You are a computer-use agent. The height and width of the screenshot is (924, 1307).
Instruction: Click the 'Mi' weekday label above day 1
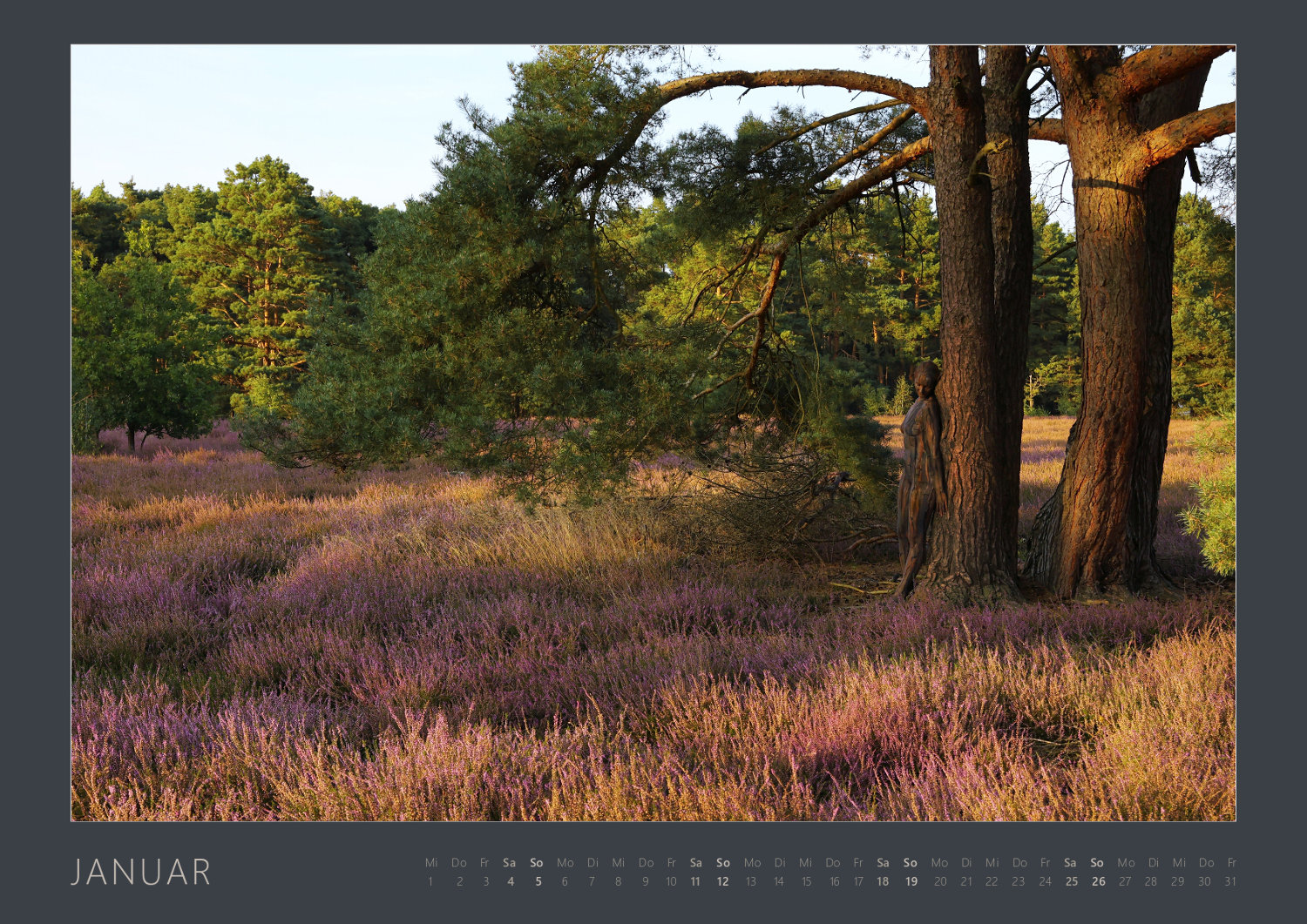coord(431,862)
